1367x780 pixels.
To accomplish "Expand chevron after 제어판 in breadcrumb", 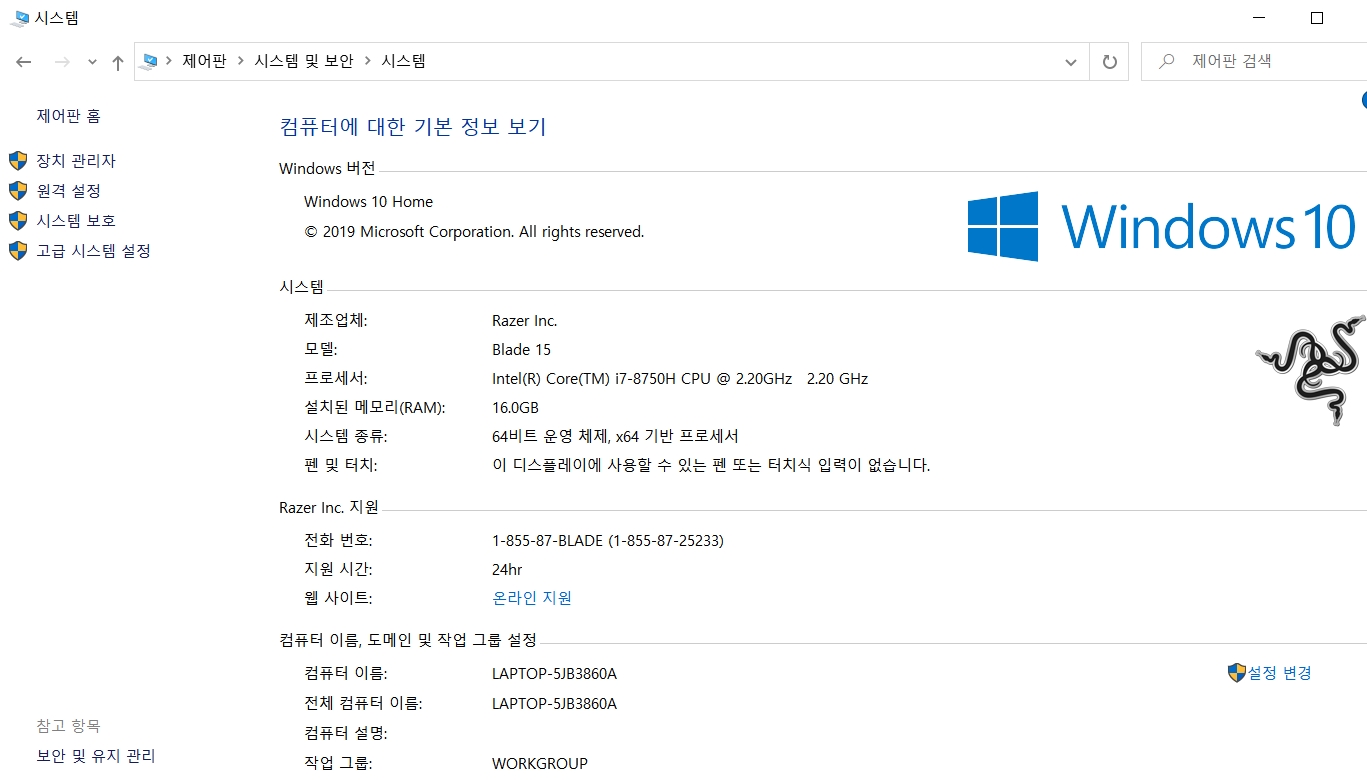I will click(240, 61).
